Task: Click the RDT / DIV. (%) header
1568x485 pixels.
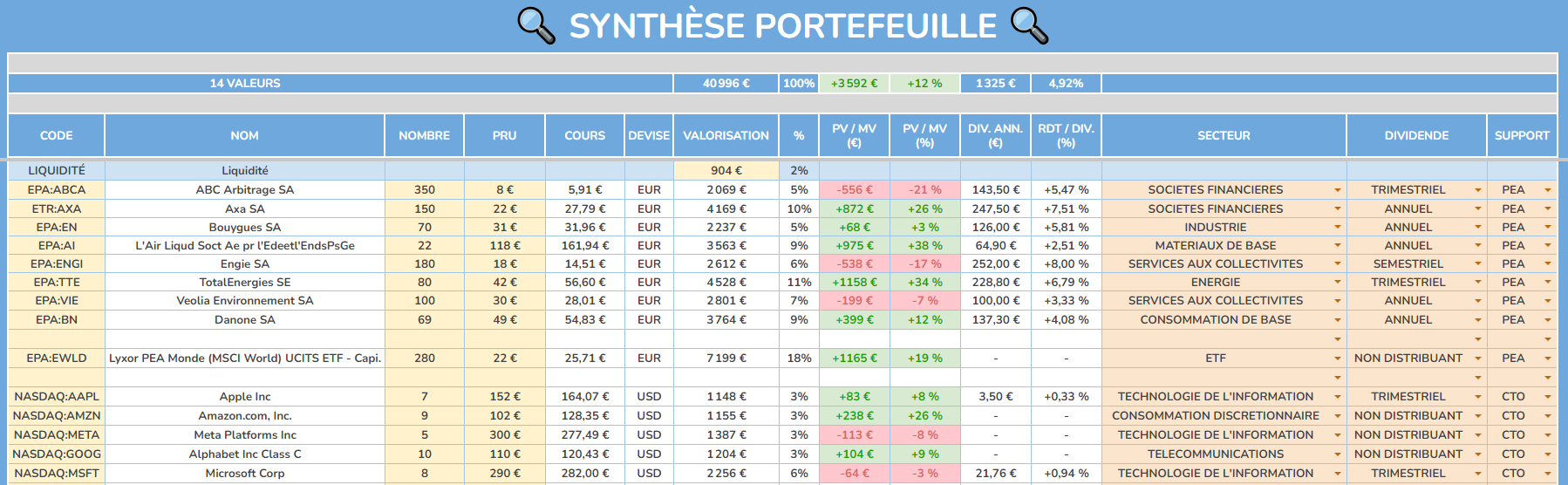Action: click(1066, 135)
